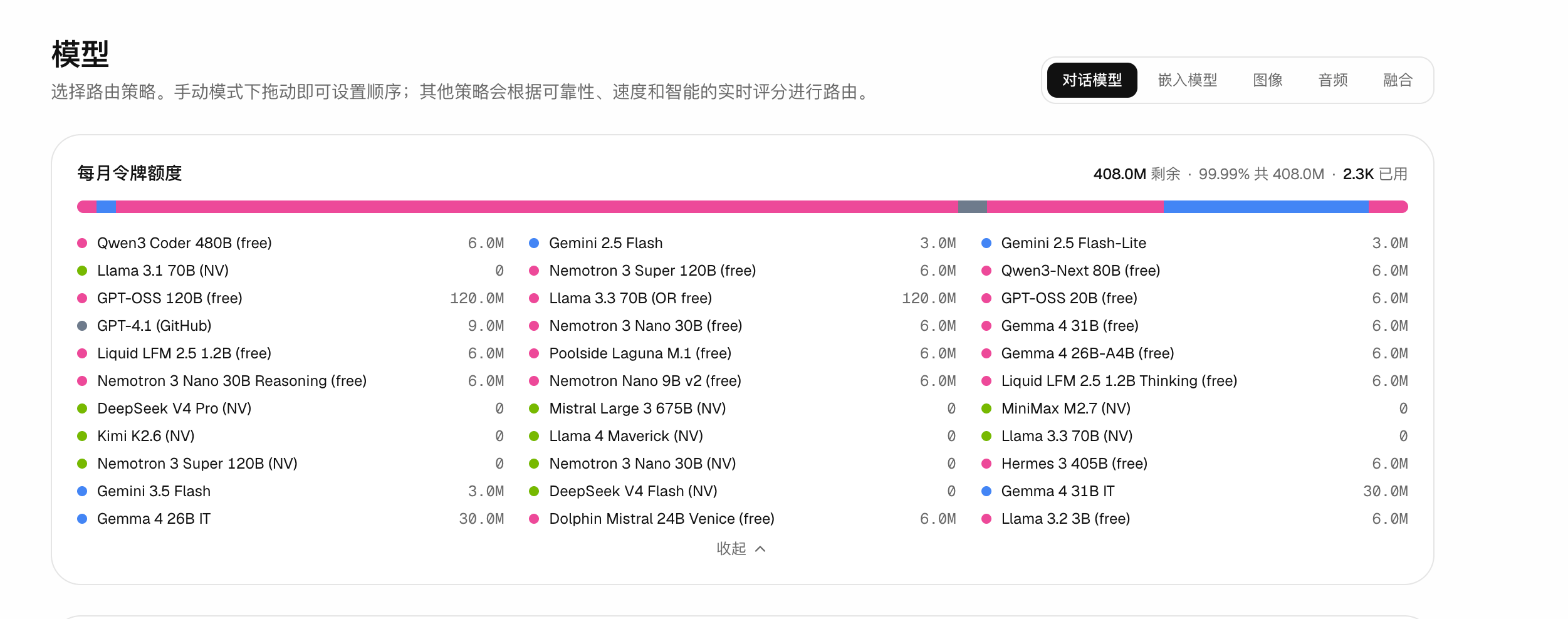Select the Qwen3 Coder 480B (free) label
This screenshot has height=619, width=1568.
(x=184, y=243)
